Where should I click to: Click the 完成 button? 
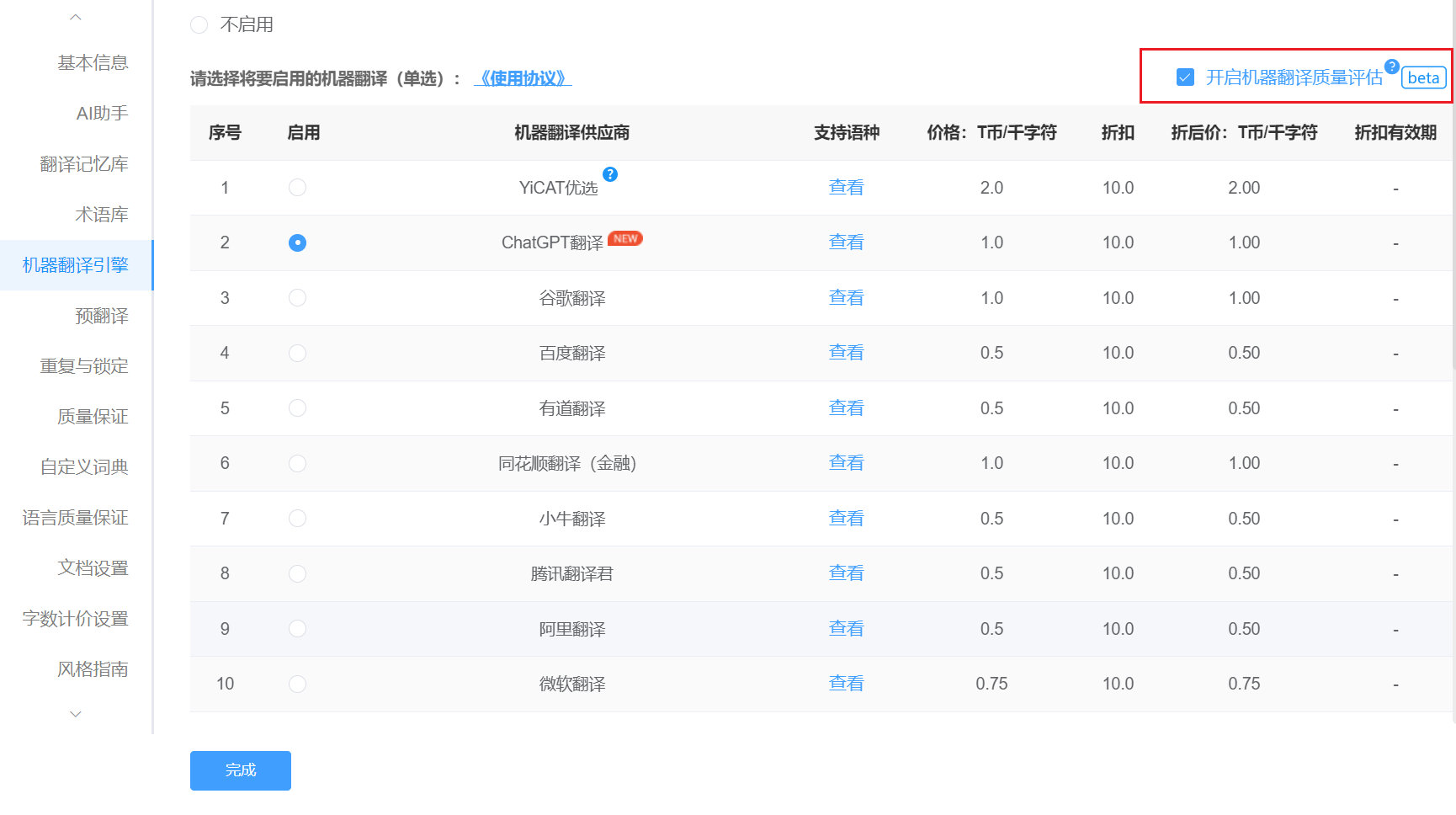click(241, 770)
